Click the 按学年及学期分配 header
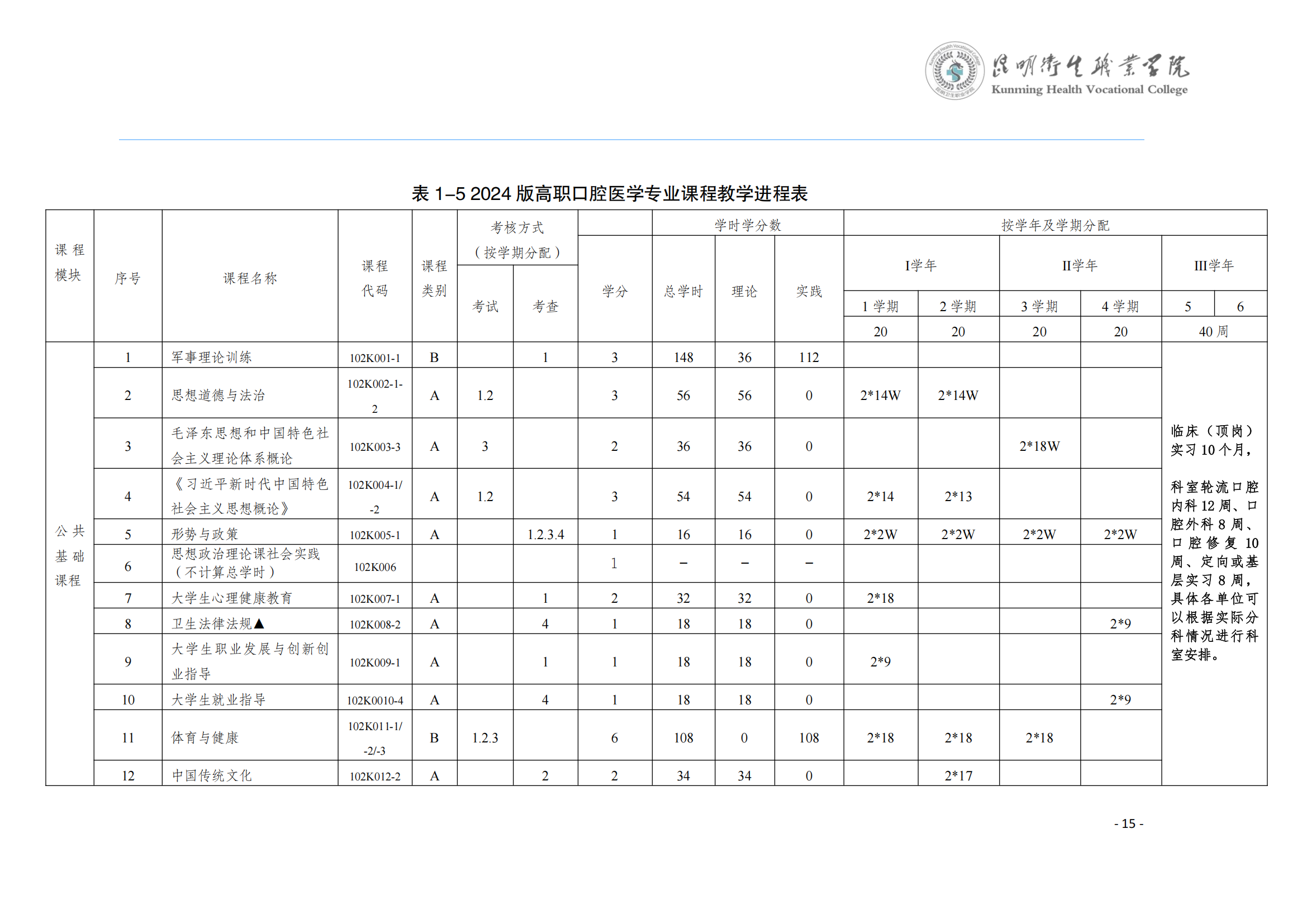1307x924 pixels. (x=1055, y=225)
